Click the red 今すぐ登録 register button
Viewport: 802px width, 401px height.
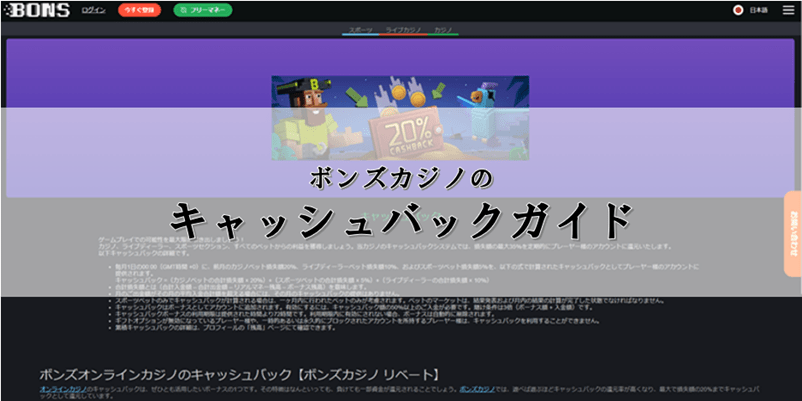(139, 10)
